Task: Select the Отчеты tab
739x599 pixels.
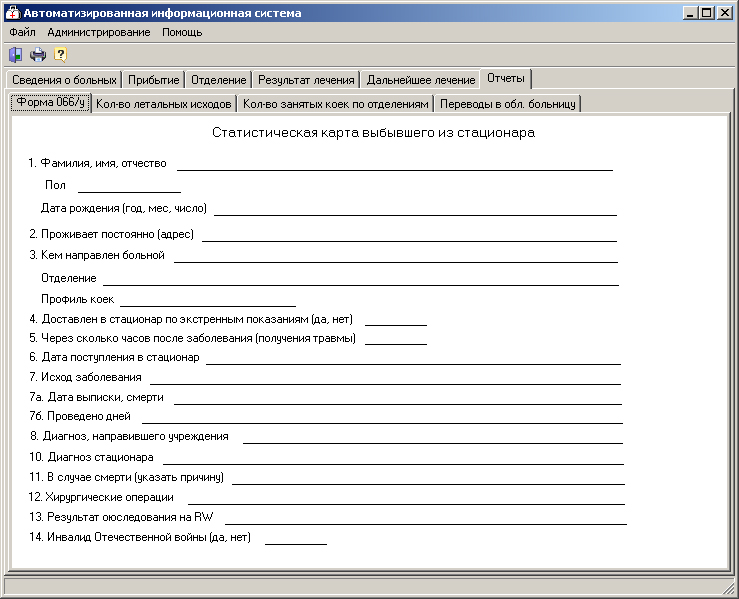Action: click(x=506, y=78)
